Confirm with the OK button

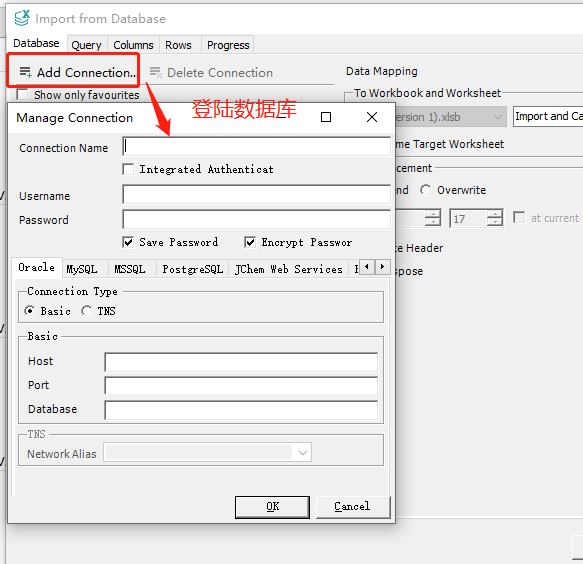coord(272,506)
